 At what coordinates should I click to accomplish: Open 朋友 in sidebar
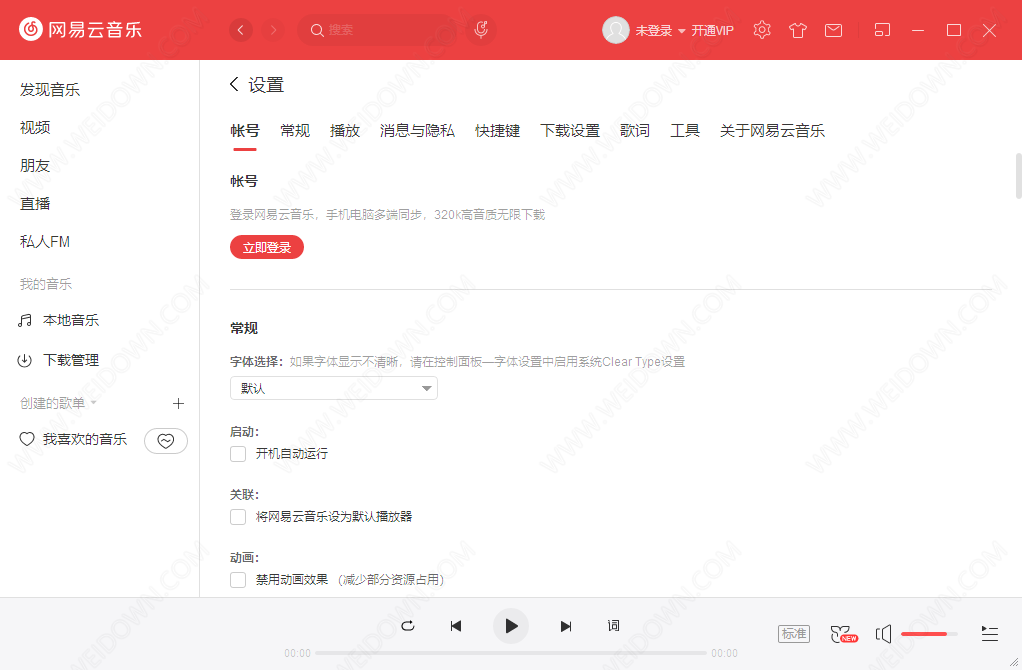tap(35, 166)
